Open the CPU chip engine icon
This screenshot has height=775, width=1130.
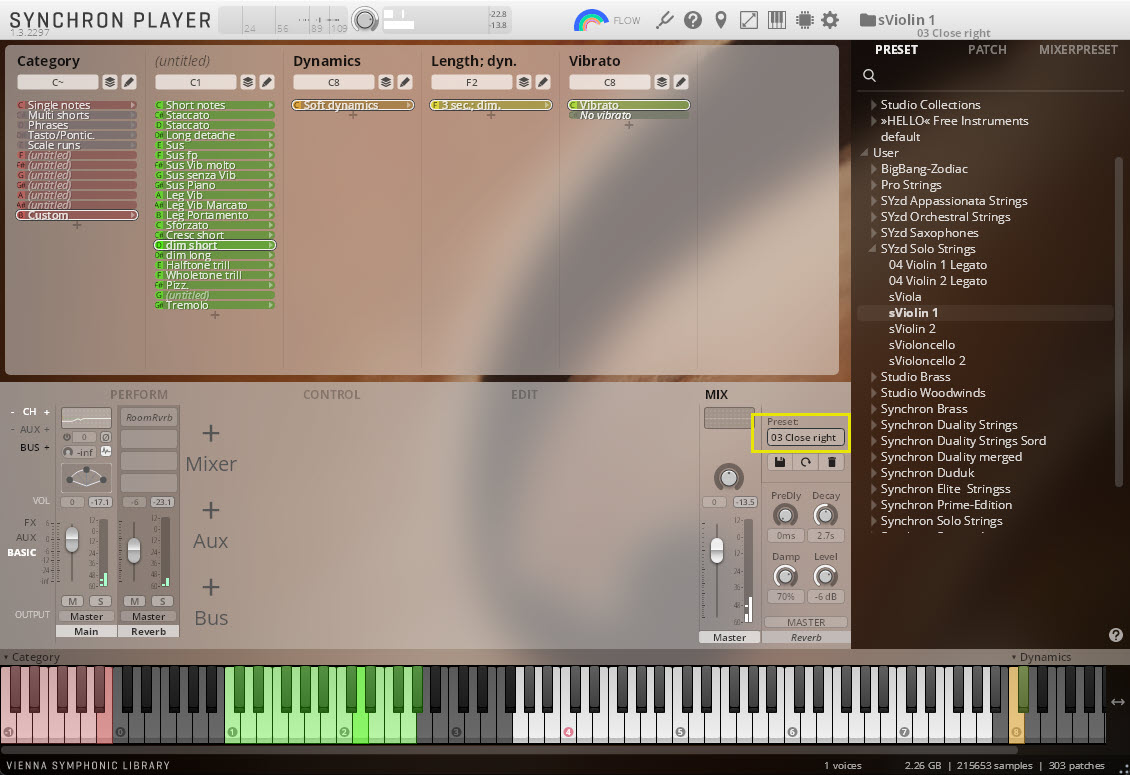(804, 20)
